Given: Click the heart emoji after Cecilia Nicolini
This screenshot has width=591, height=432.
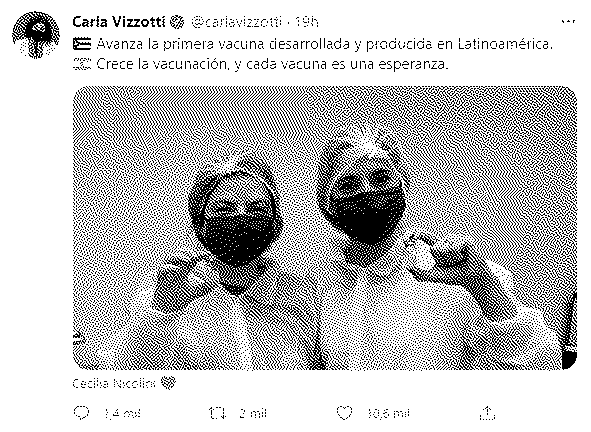Looking at the screenshot, I should (168, 384).
